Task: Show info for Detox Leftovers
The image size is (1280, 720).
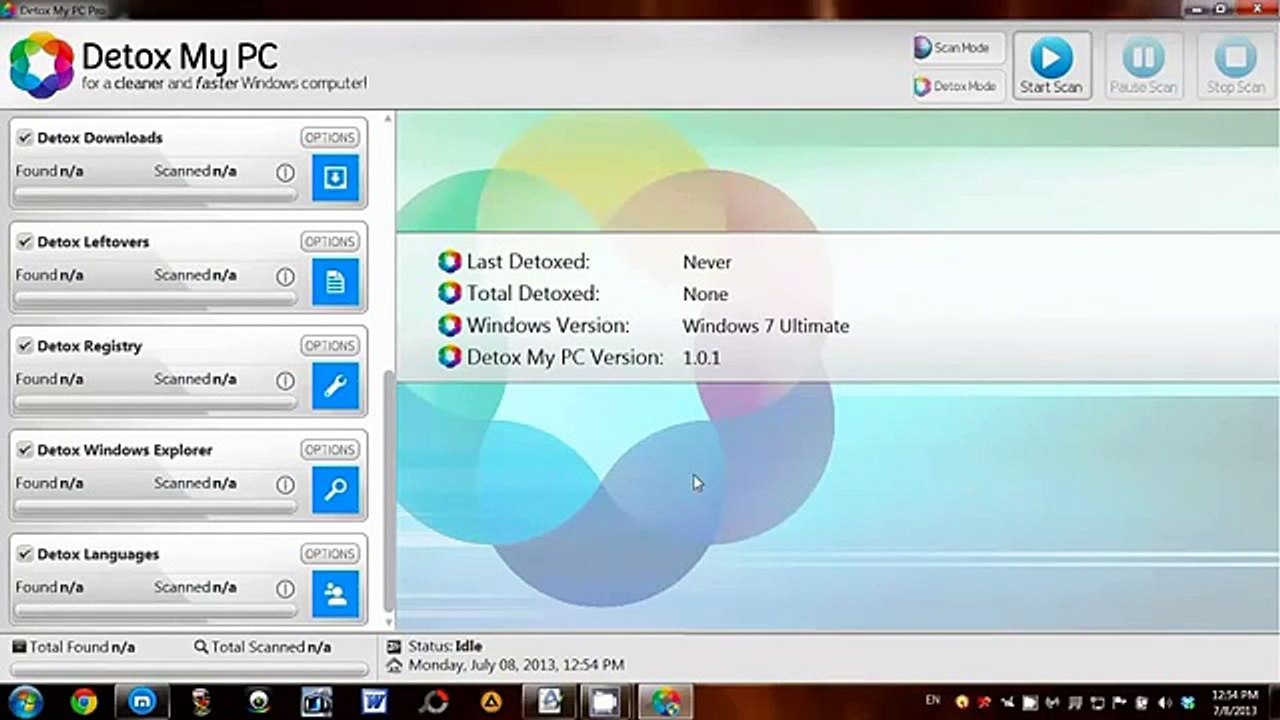Action: coord(285,276)
